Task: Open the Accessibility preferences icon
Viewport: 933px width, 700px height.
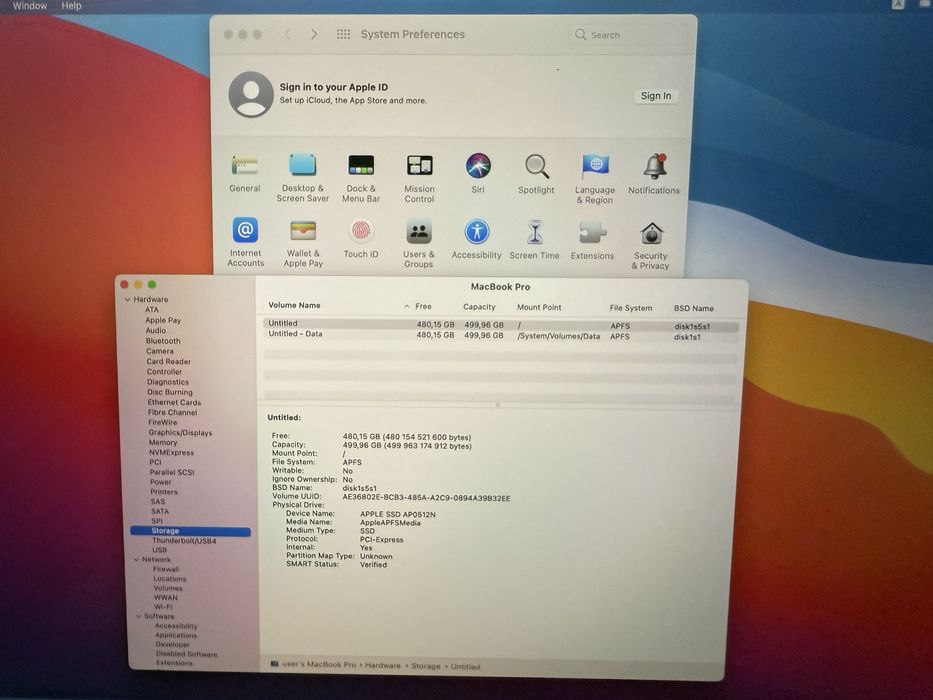Action: pos(477,233)
